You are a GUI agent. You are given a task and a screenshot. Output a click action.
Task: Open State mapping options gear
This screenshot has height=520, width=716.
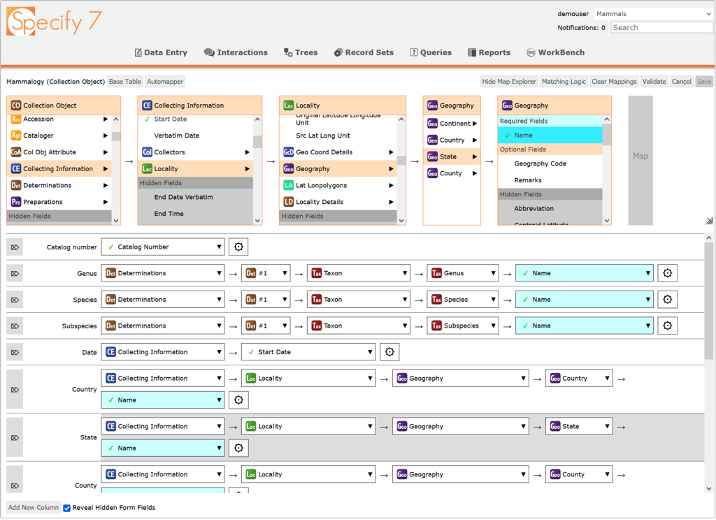point(238,448)
